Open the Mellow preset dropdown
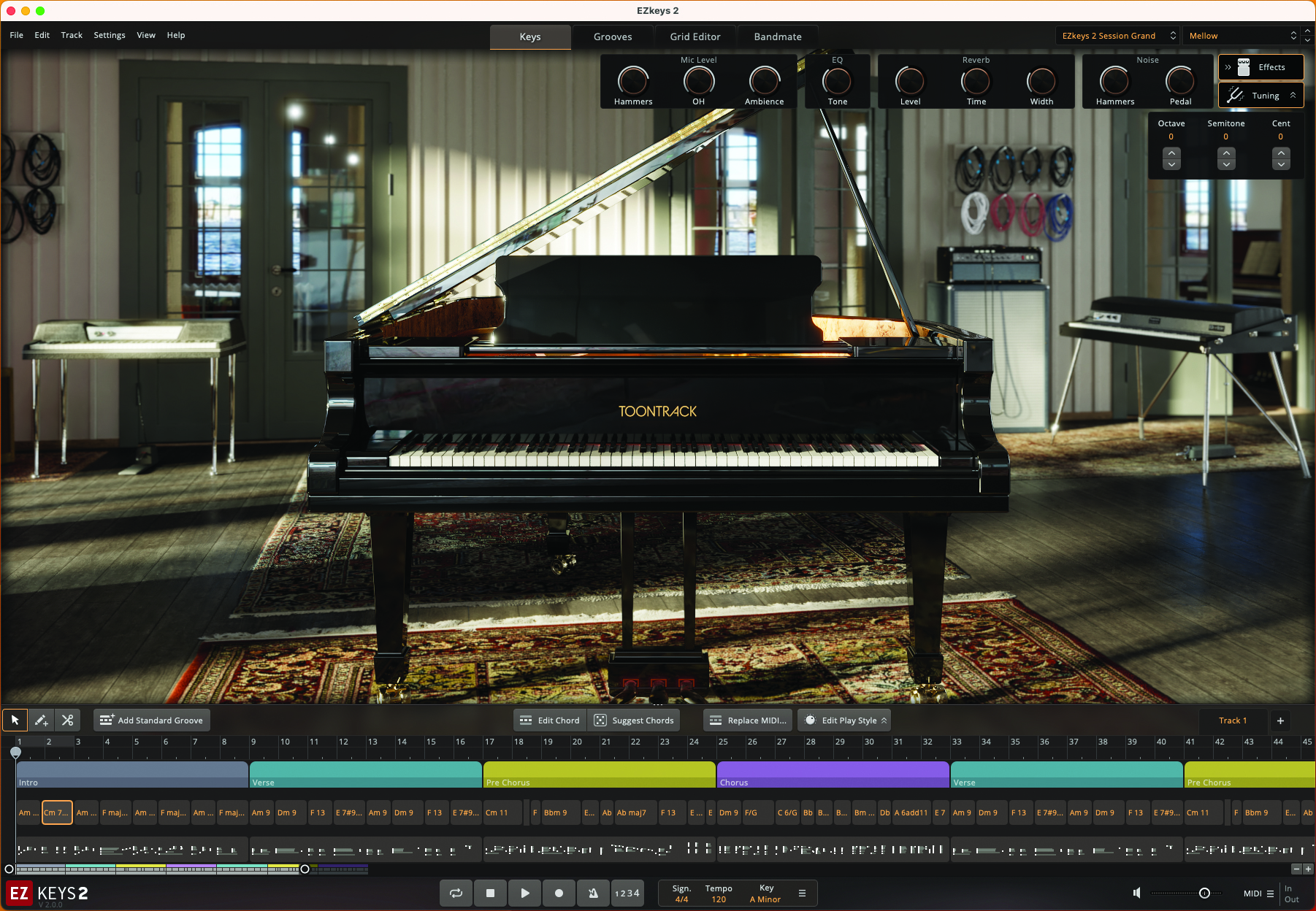 (x=1242, y=36)
